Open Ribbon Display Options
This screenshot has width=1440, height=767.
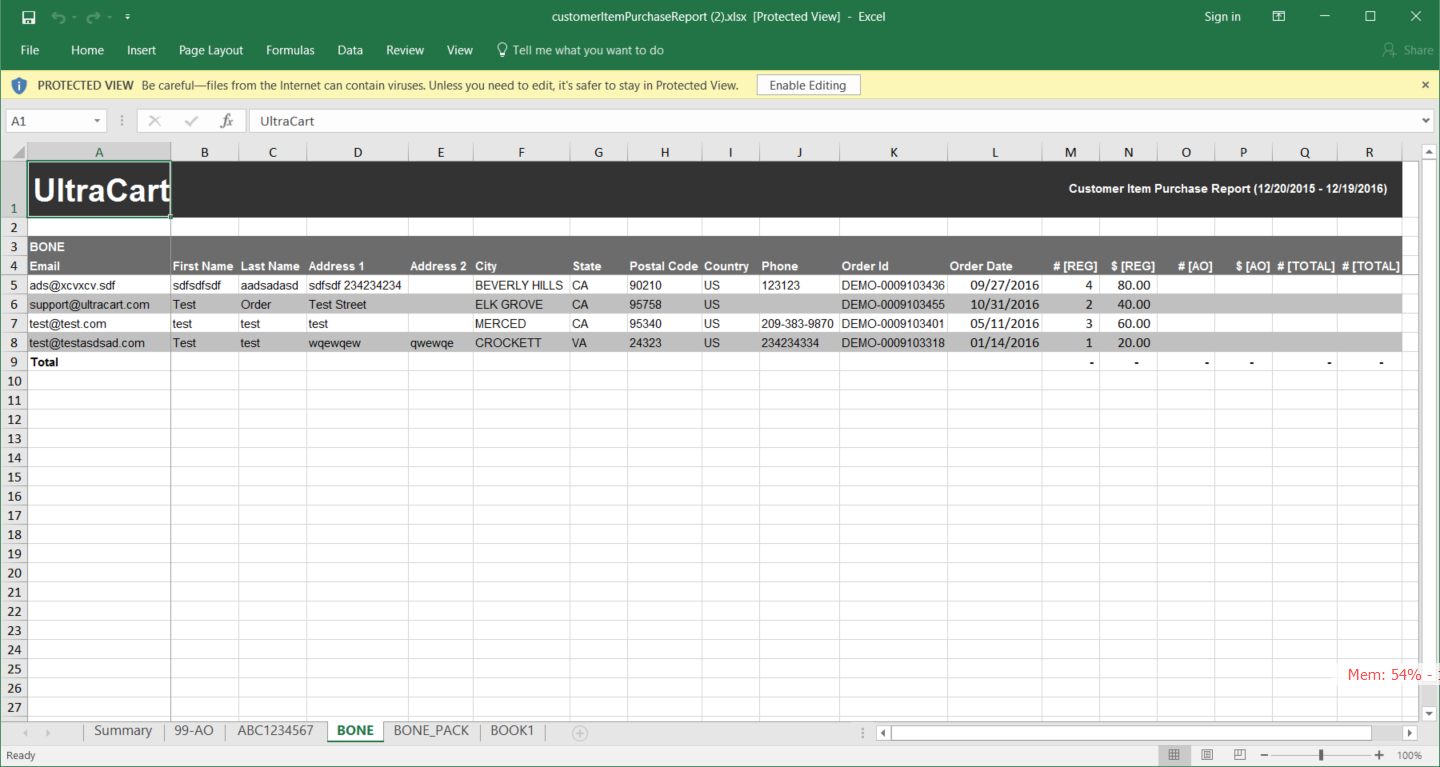[1278, 17]
